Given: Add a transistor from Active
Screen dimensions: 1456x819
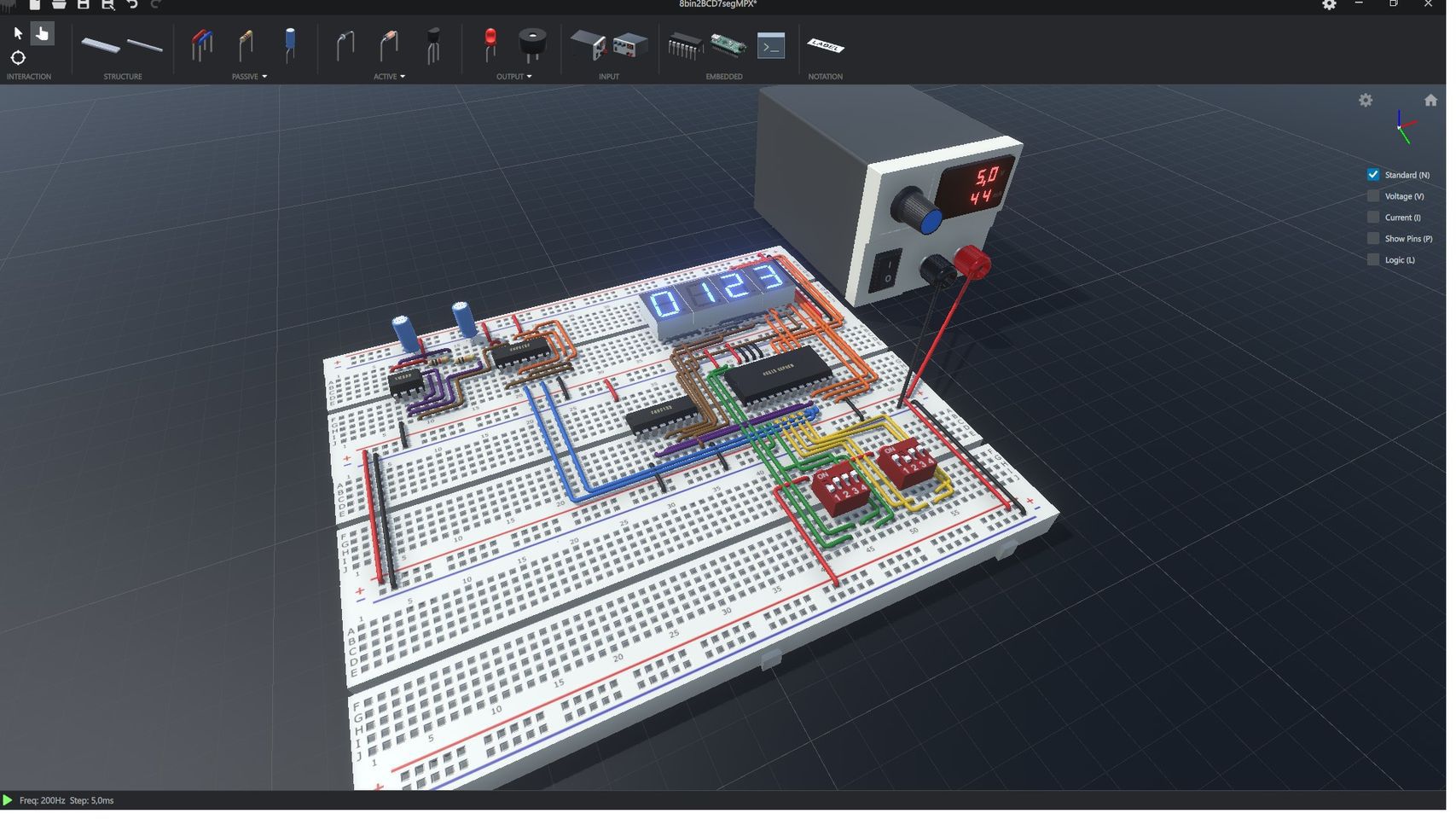Looking at the screenshot, I should [433, 45].
